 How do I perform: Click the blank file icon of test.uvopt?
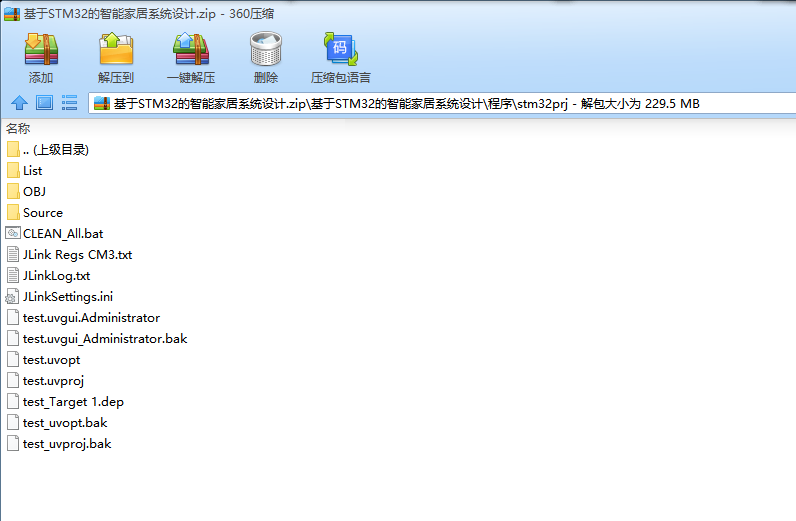[13, 360]
